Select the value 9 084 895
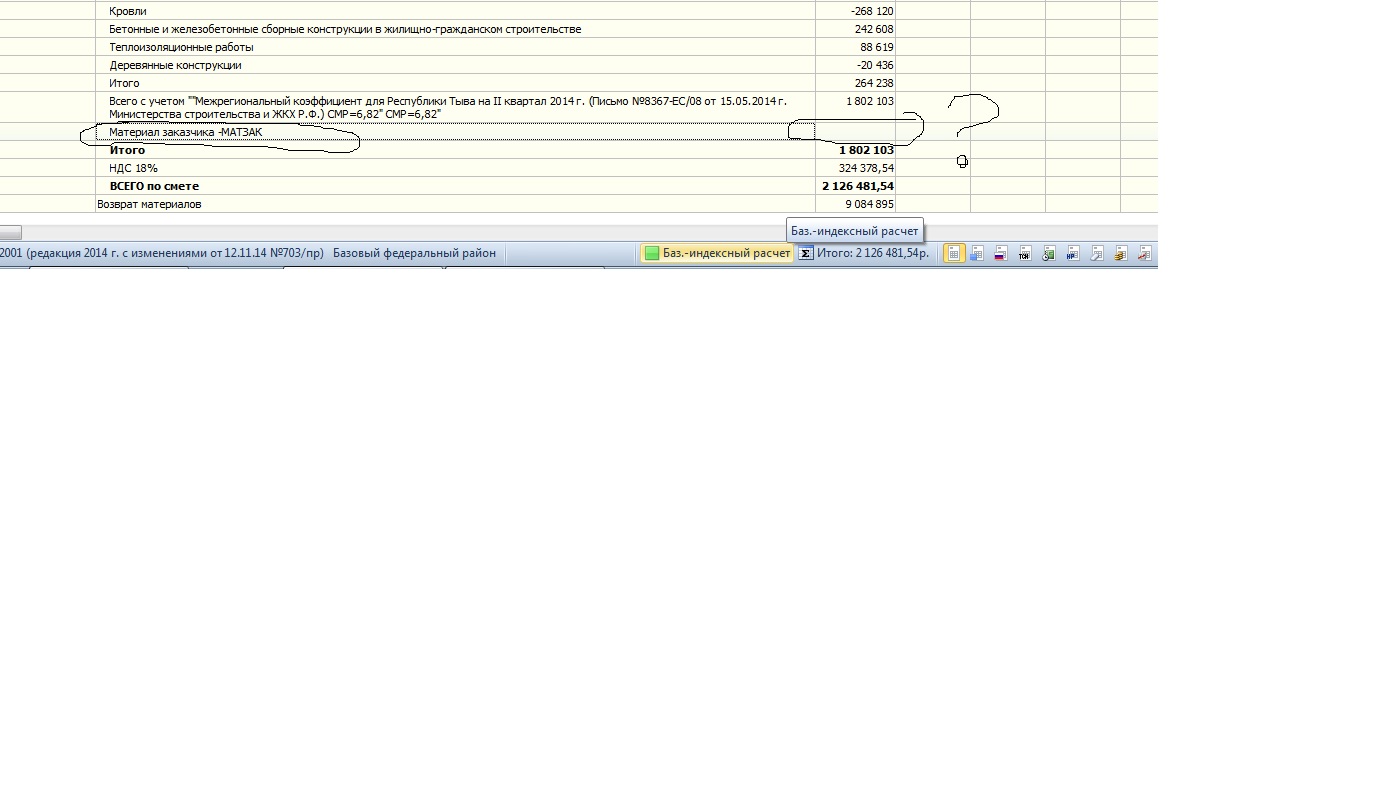The height and width of the screenshot is (807, 1388). coord(870,204)
